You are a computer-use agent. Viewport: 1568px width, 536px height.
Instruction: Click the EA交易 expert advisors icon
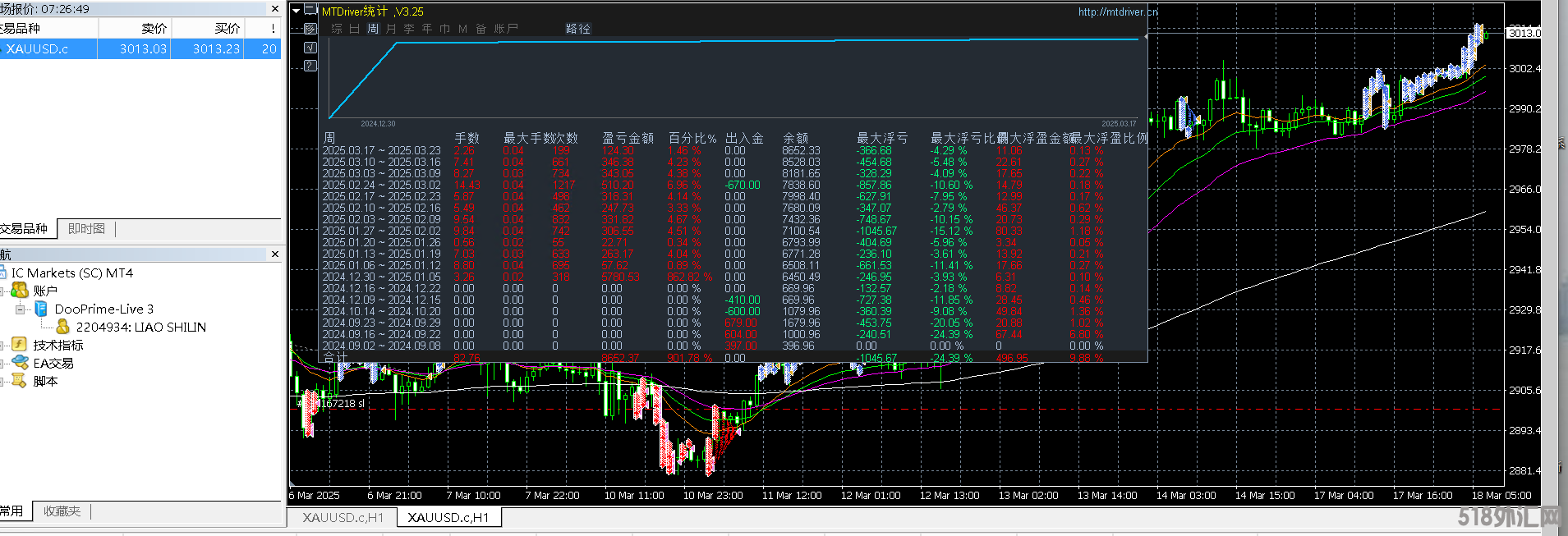(20, 363)
